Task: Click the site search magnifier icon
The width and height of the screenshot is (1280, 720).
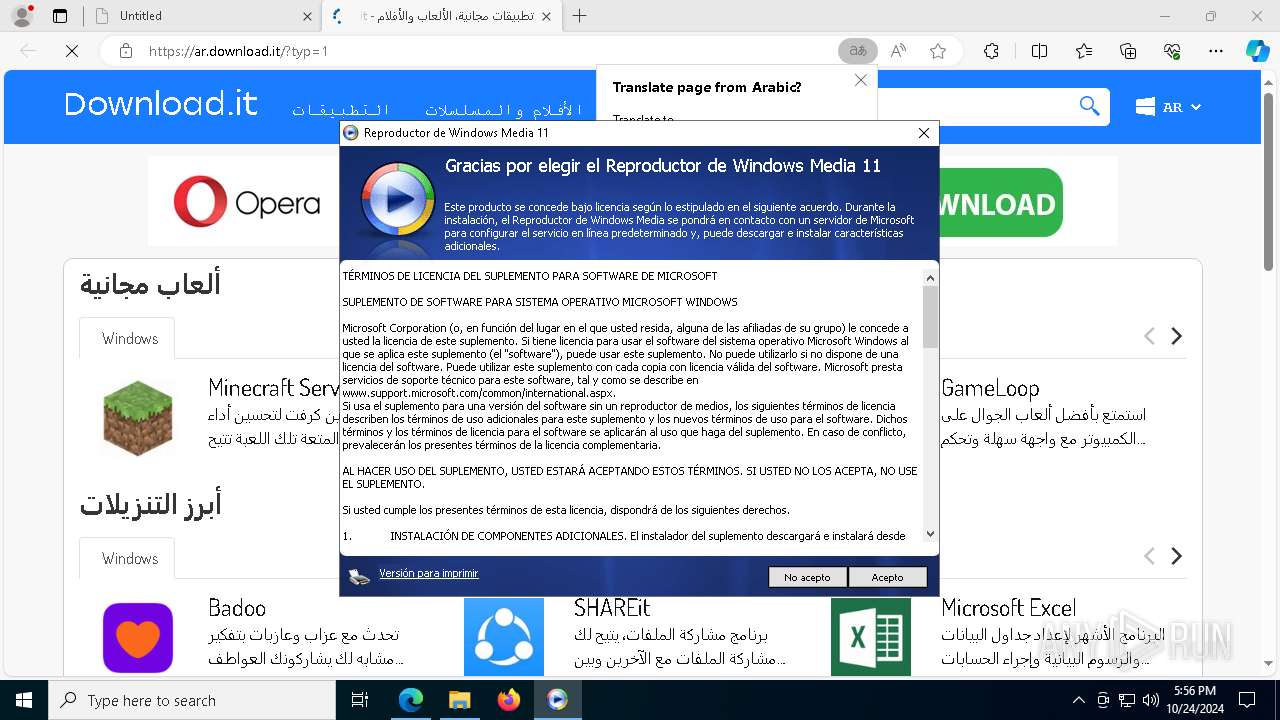Action: click(1089, 106)
